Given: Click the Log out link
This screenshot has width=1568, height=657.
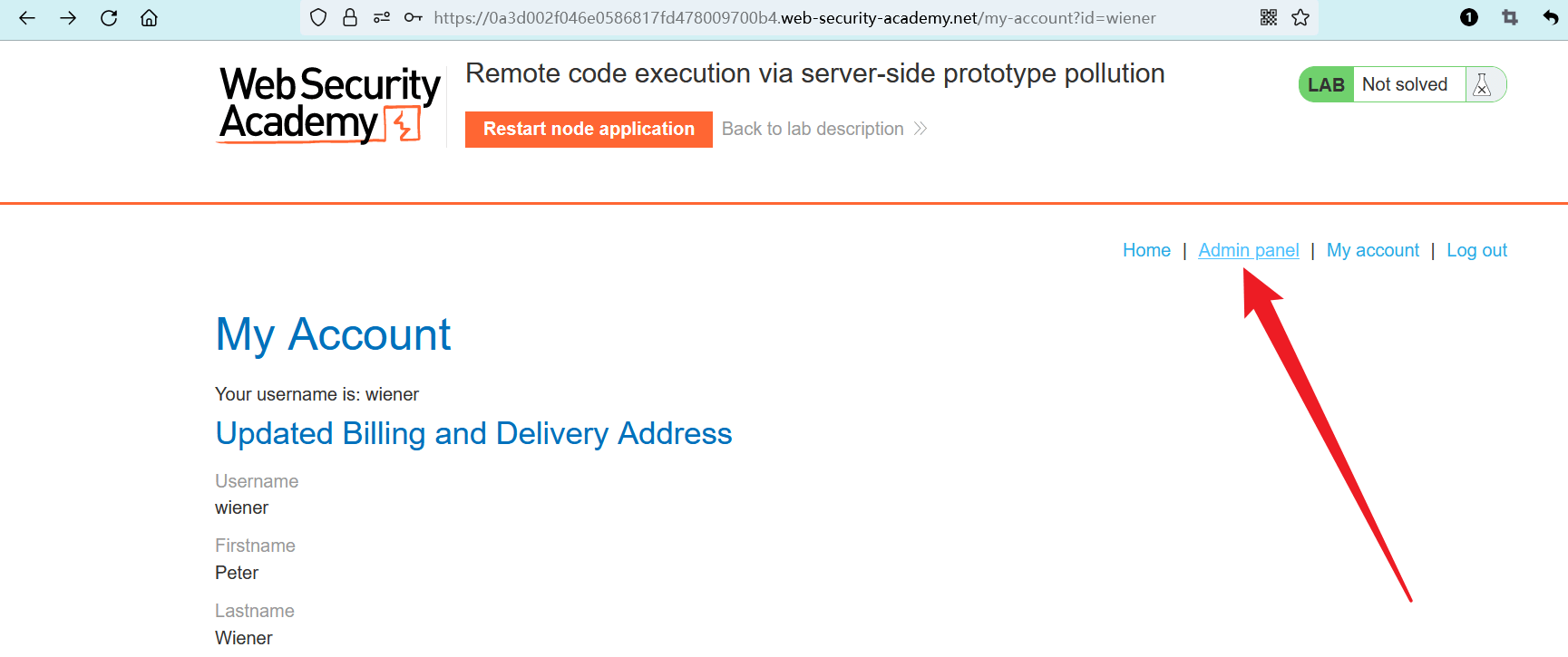Looking at the screenshot, I should pos(1476,250).
